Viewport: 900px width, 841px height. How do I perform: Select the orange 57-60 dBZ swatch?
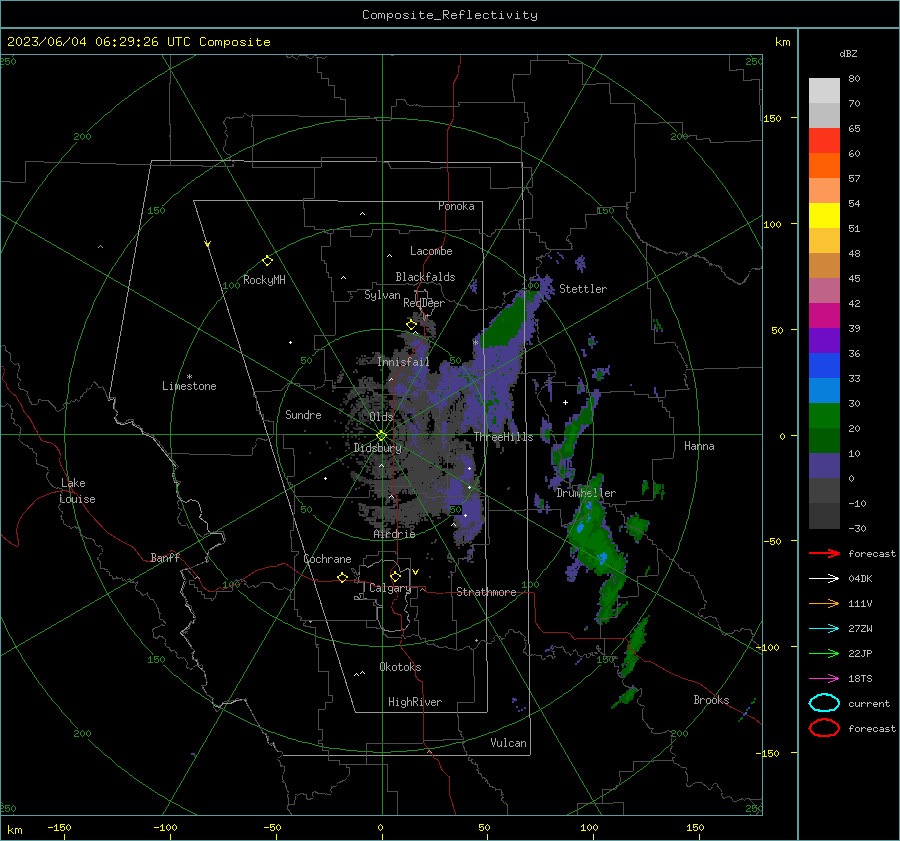(x=824, y=166)
